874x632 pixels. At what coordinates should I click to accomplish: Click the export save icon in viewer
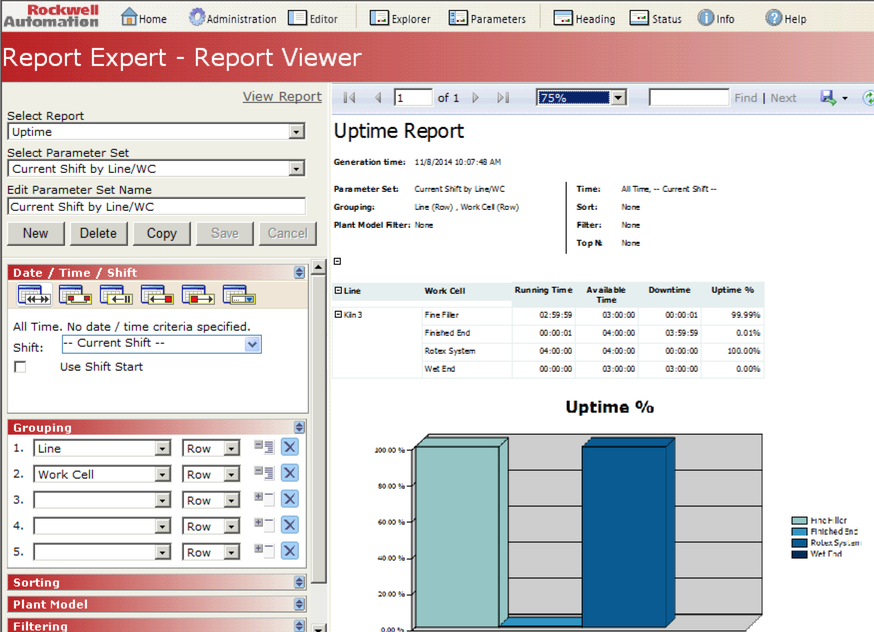[x=827, y=98]
